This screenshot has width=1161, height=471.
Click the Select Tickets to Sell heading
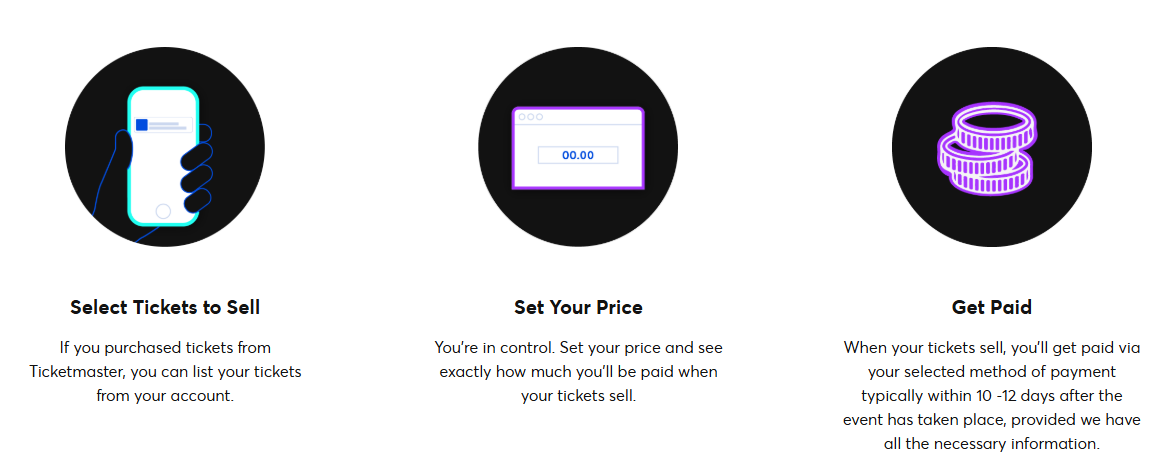click(165, 307)
